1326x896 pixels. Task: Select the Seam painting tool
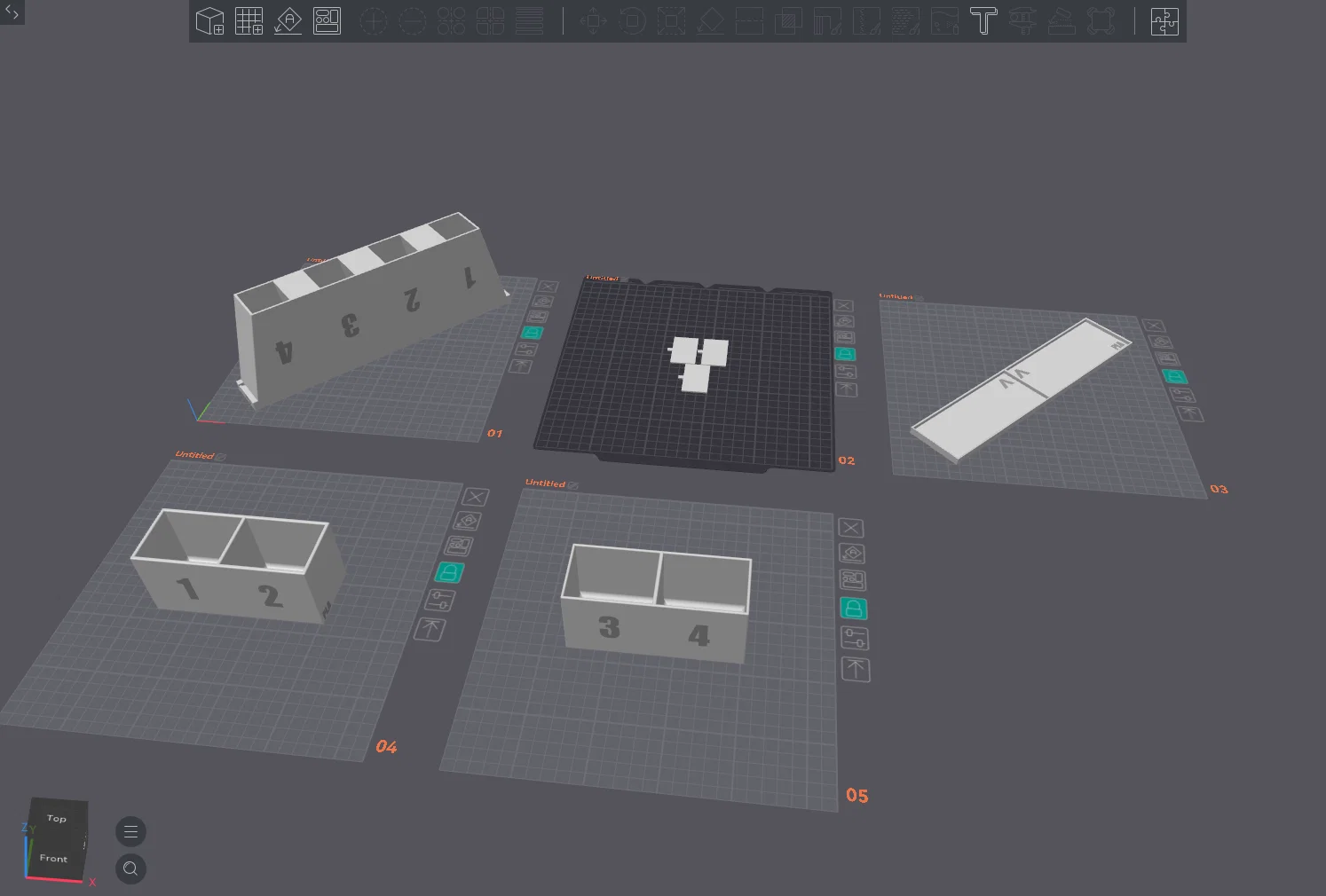pos(866,20)
